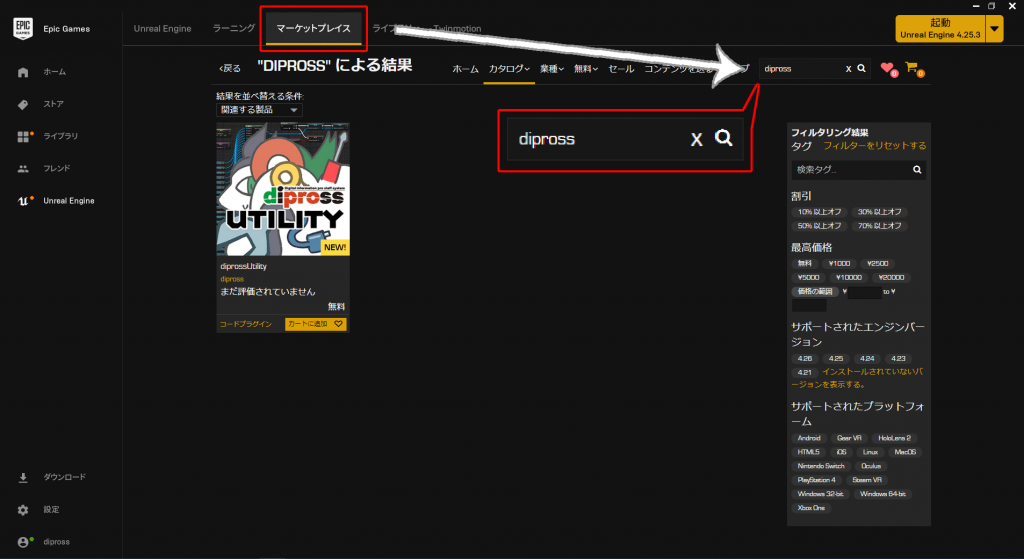Click the 検索タグ input field
Viewport: 1024px width, 559px height.
[x=850, y=170]
